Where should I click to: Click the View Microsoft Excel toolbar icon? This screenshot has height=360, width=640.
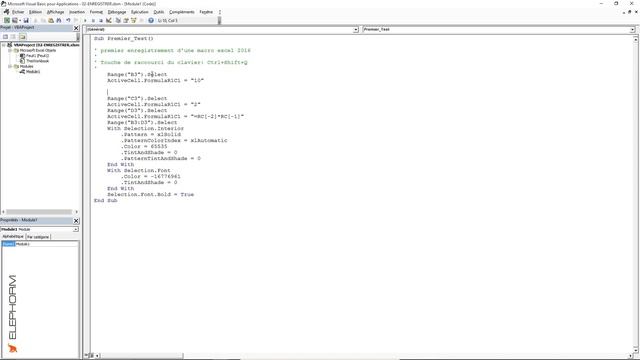pyautogui.click(x=7, y=20)
